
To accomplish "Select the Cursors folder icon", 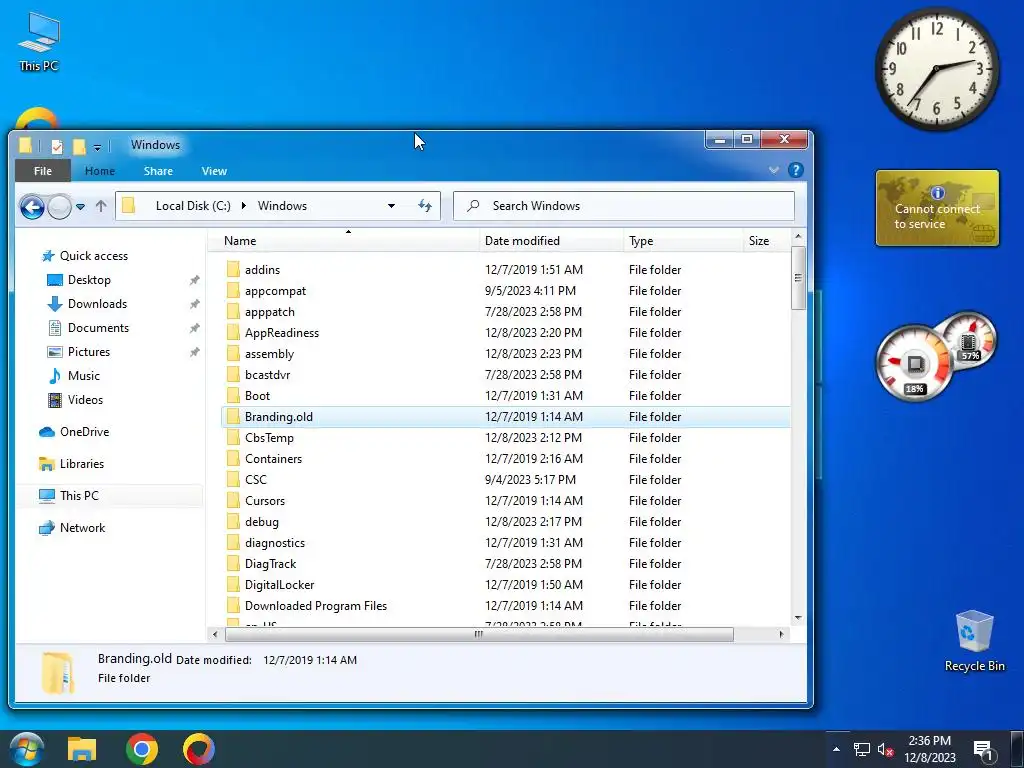I will coord(233,500).
